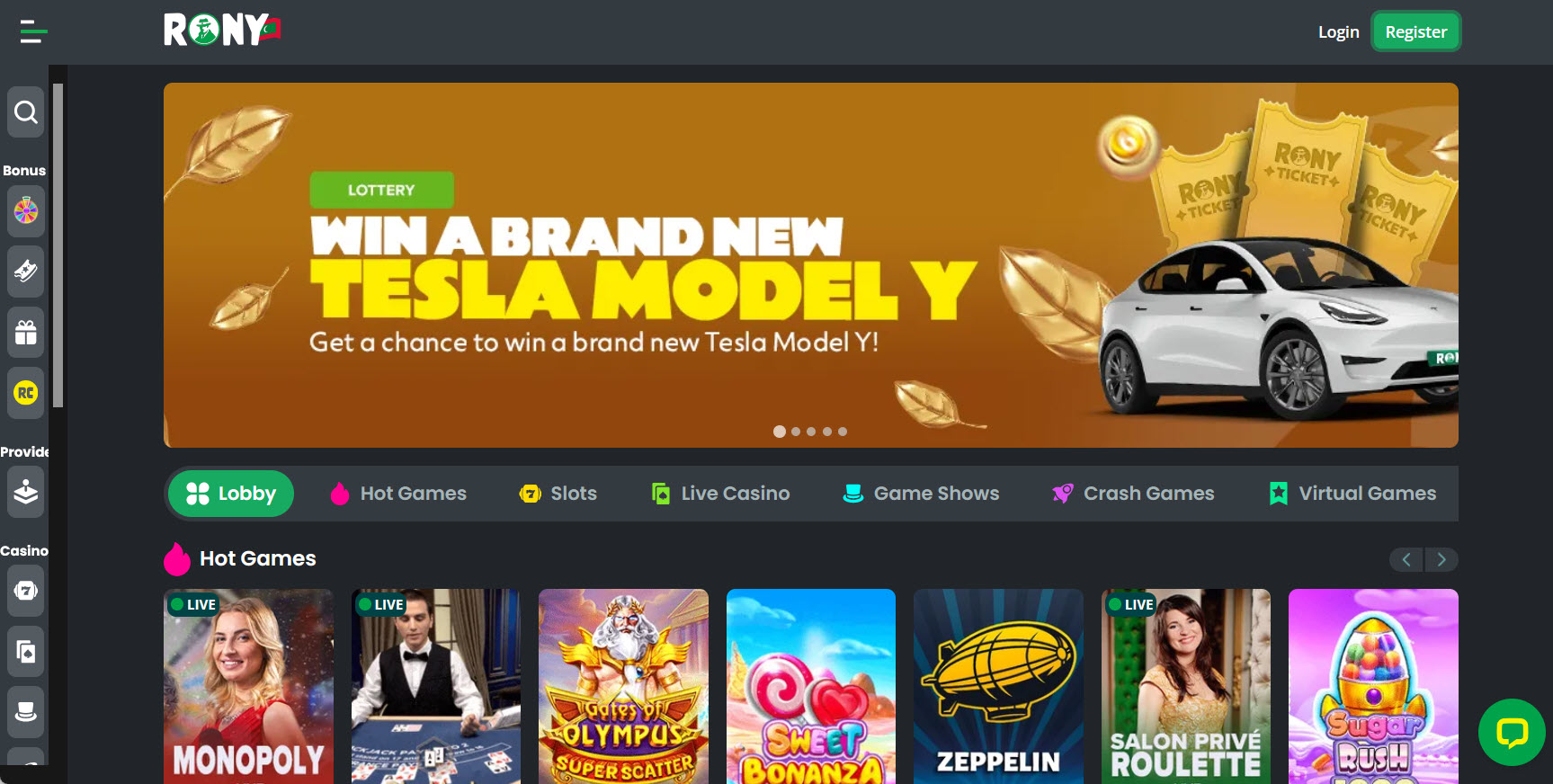Switch to the Live Casino tab
This screenshot has height=784, width=1553.
click(x=720, y=494)
